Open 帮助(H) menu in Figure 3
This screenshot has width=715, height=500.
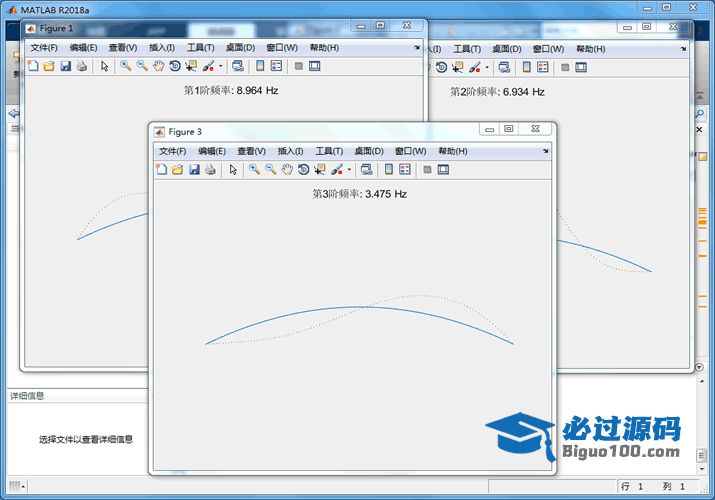453,151
